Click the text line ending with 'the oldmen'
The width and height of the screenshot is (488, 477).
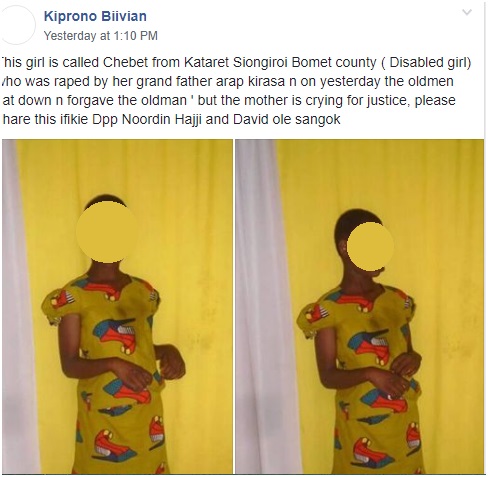[228, 81]
